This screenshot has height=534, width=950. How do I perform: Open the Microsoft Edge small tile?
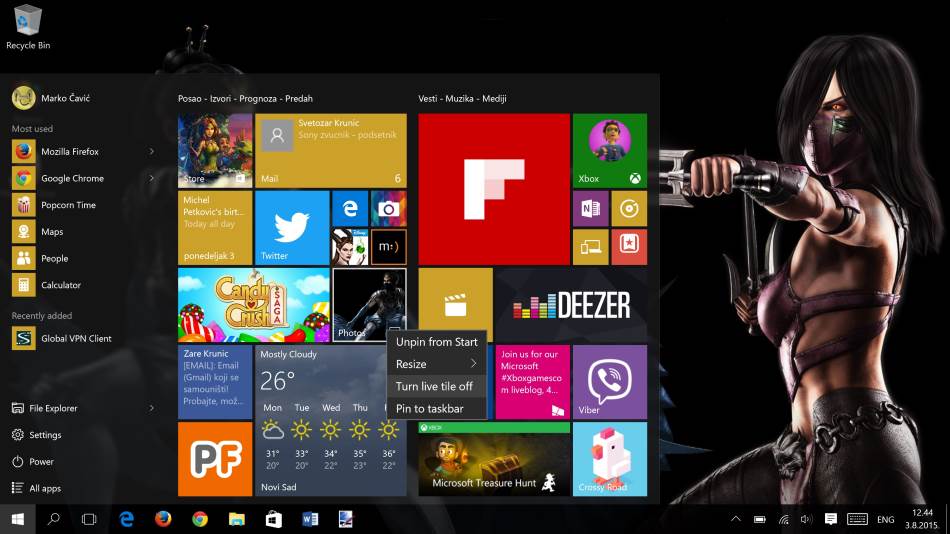pyautogui.click(x=350, y=209)
